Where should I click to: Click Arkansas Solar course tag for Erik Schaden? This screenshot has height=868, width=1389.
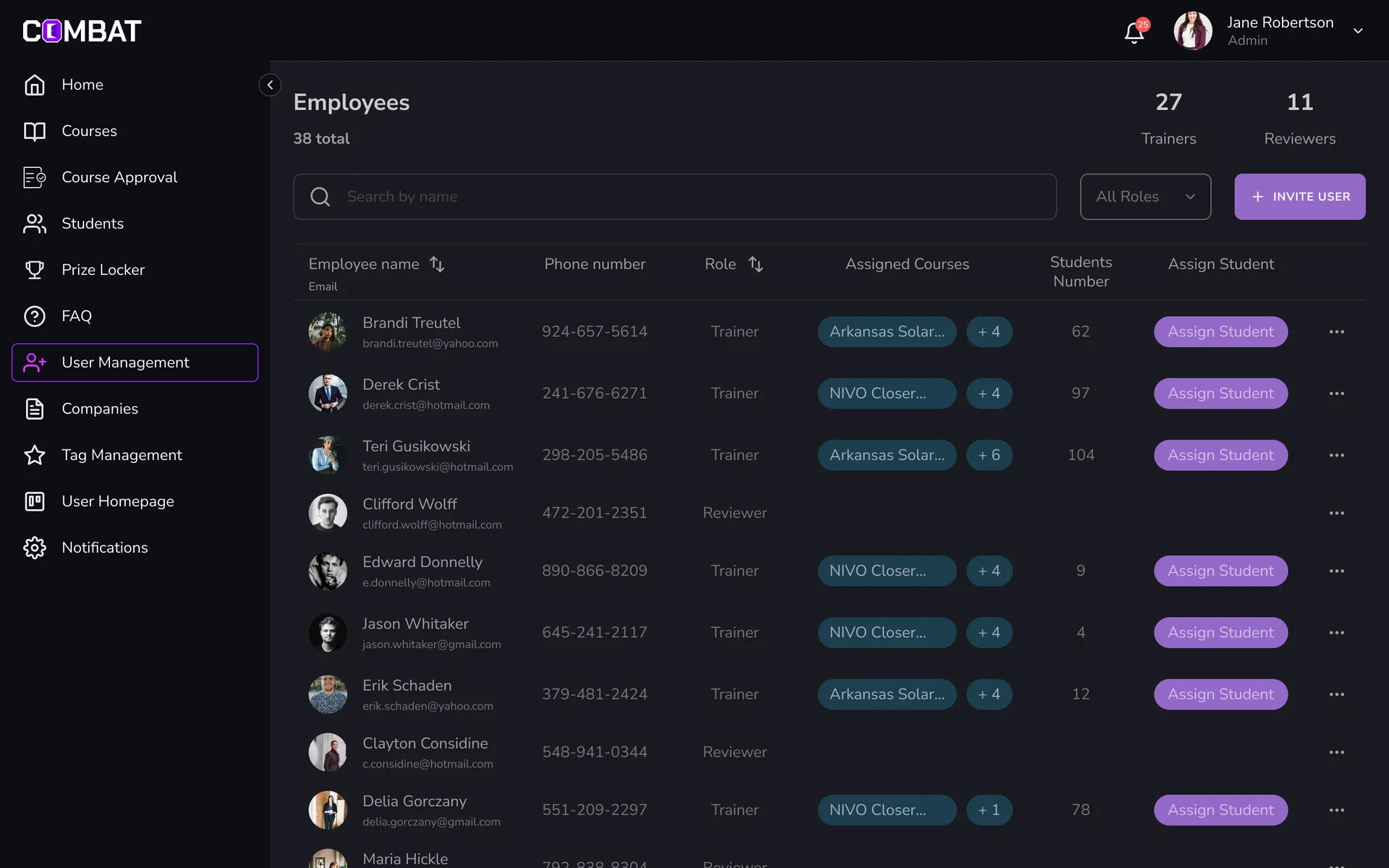pos(887,694)
